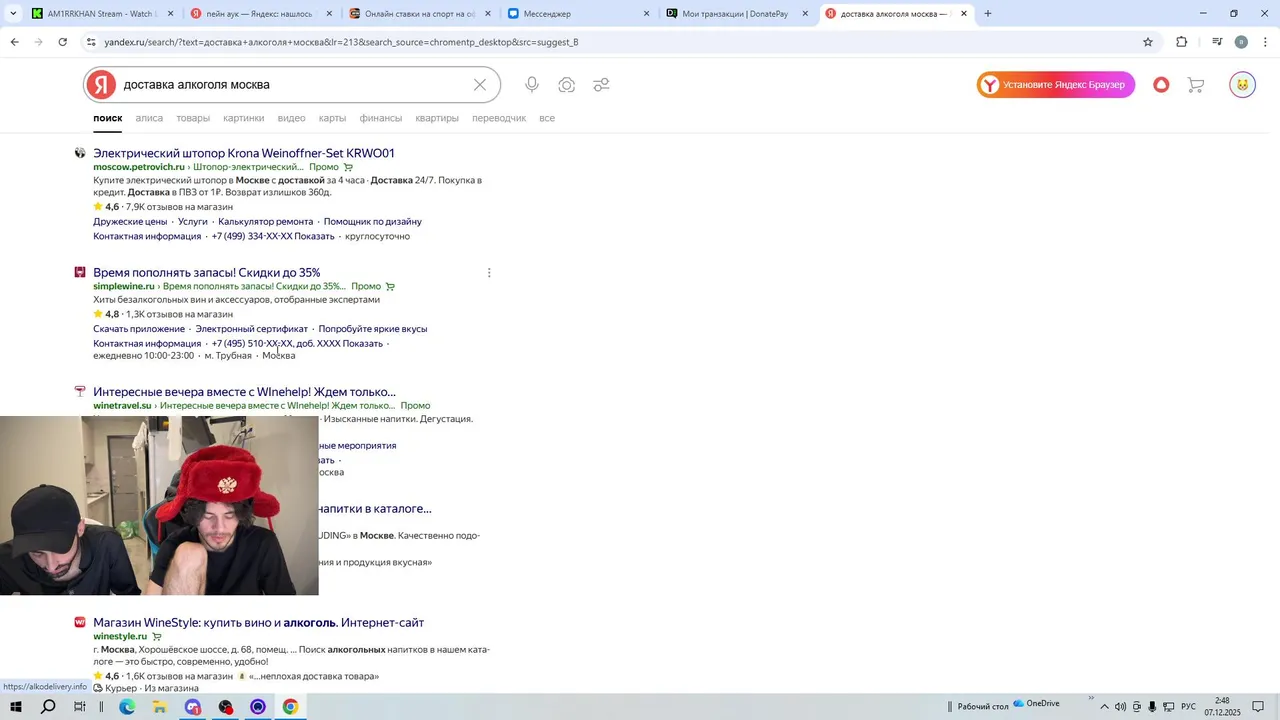Open Windows Start menu
The width and height of the screenshot is (1280, 720).
[16, 707]
